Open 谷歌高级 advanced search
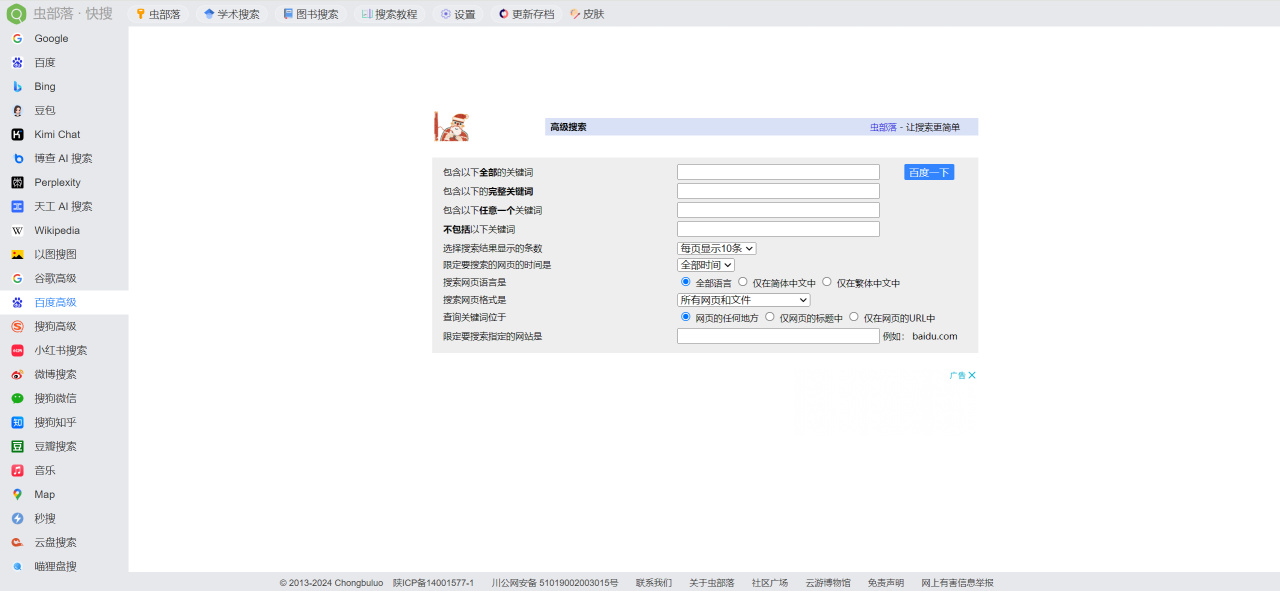Viewport: 1280px width, 591px height. click(x=64, y=278)
